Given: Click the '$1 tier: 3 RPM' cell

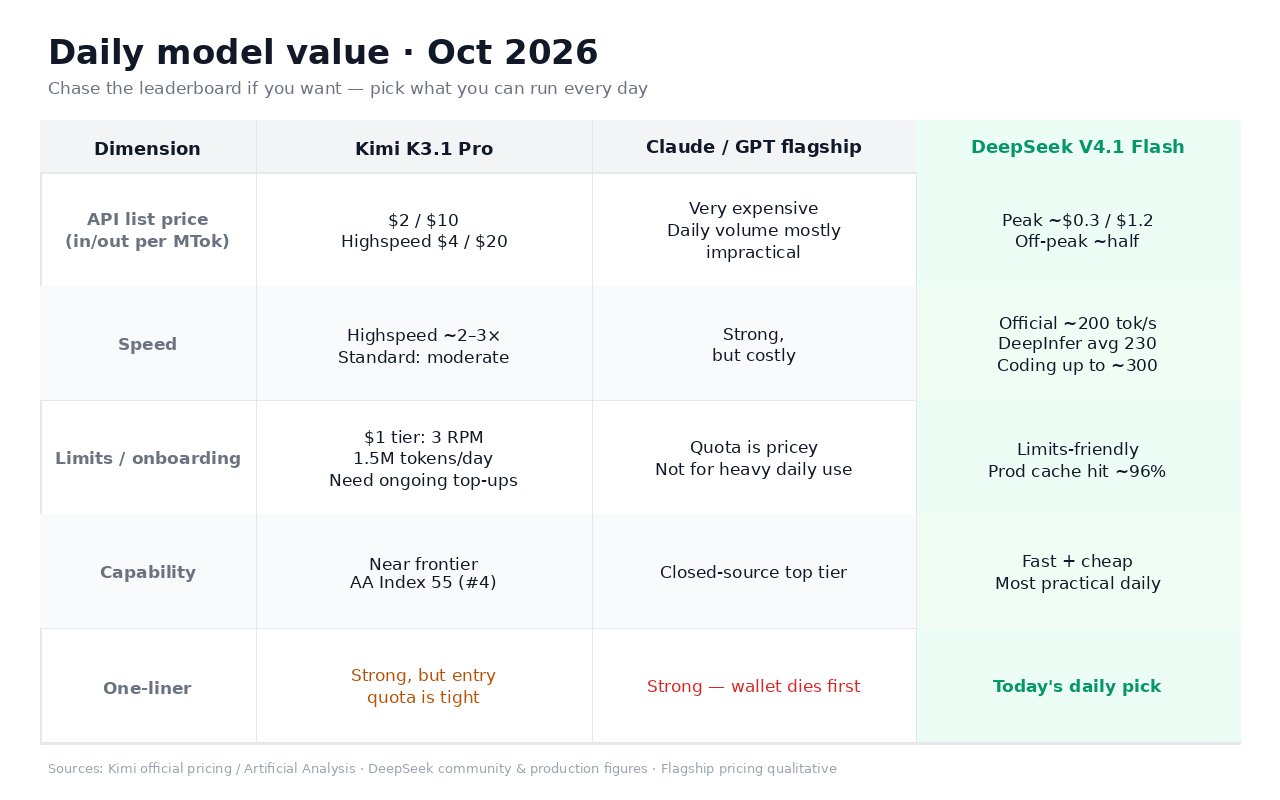Looking at the screenshot, I should [x=424, y=458].
